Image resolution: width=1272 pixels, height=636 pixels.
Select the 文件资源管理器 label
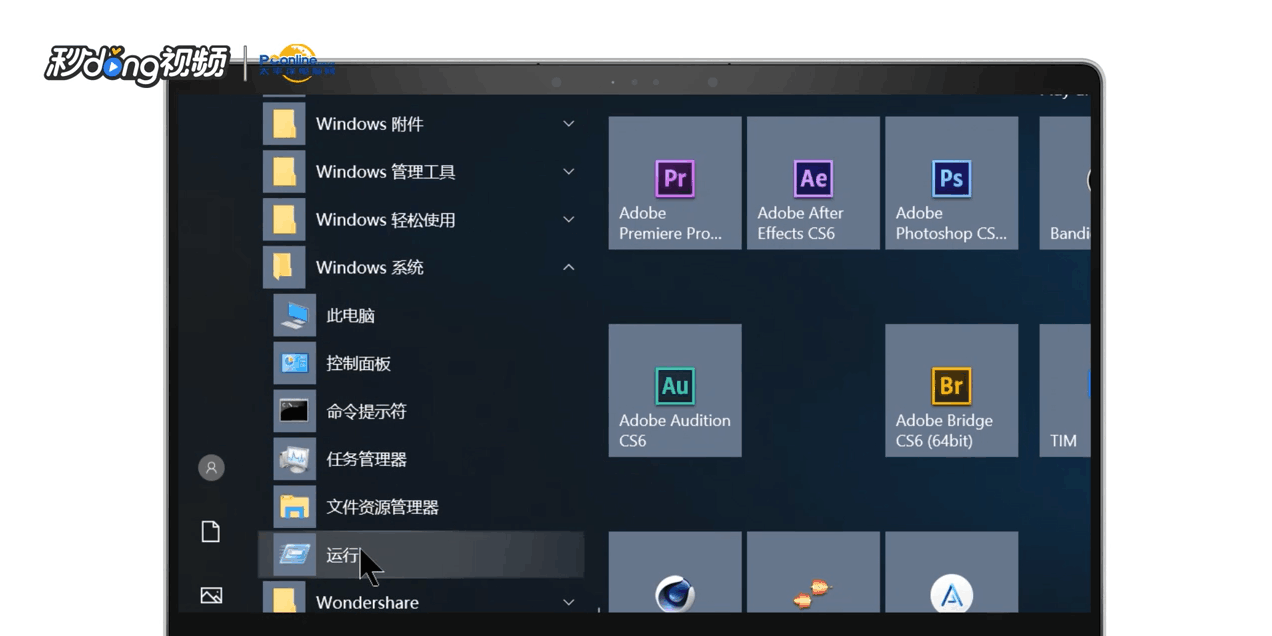[x=382, y=507]
